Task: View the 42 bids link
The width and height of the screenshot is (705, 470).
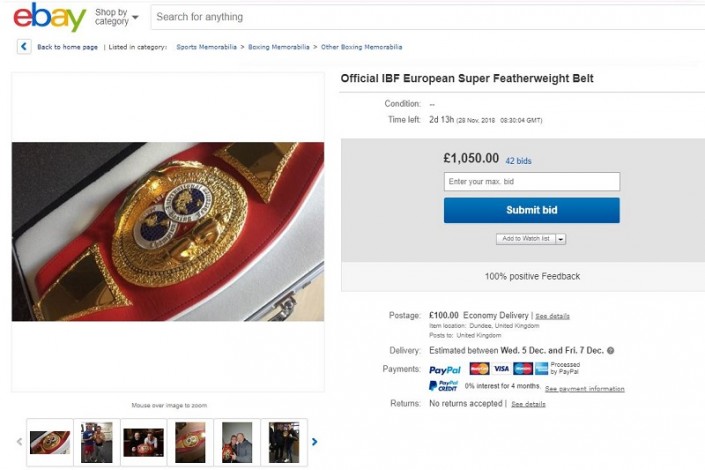Action: pos(518,160)
